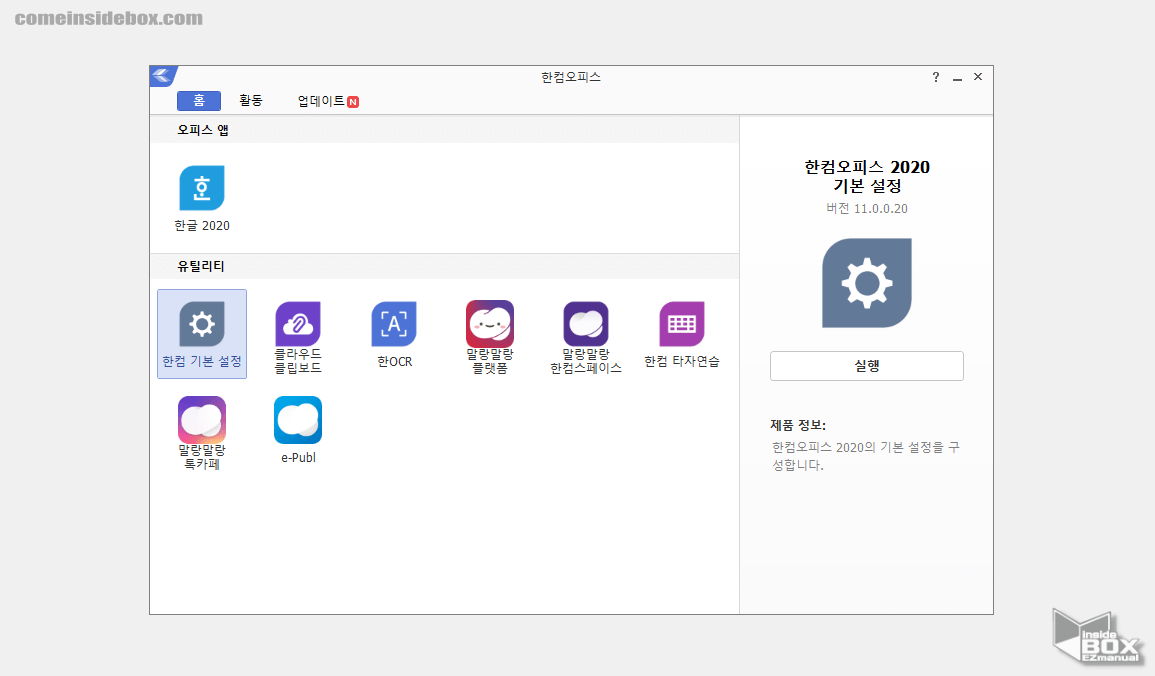
Task: Click the 실행 button
Action: click(x=867, y=366)
